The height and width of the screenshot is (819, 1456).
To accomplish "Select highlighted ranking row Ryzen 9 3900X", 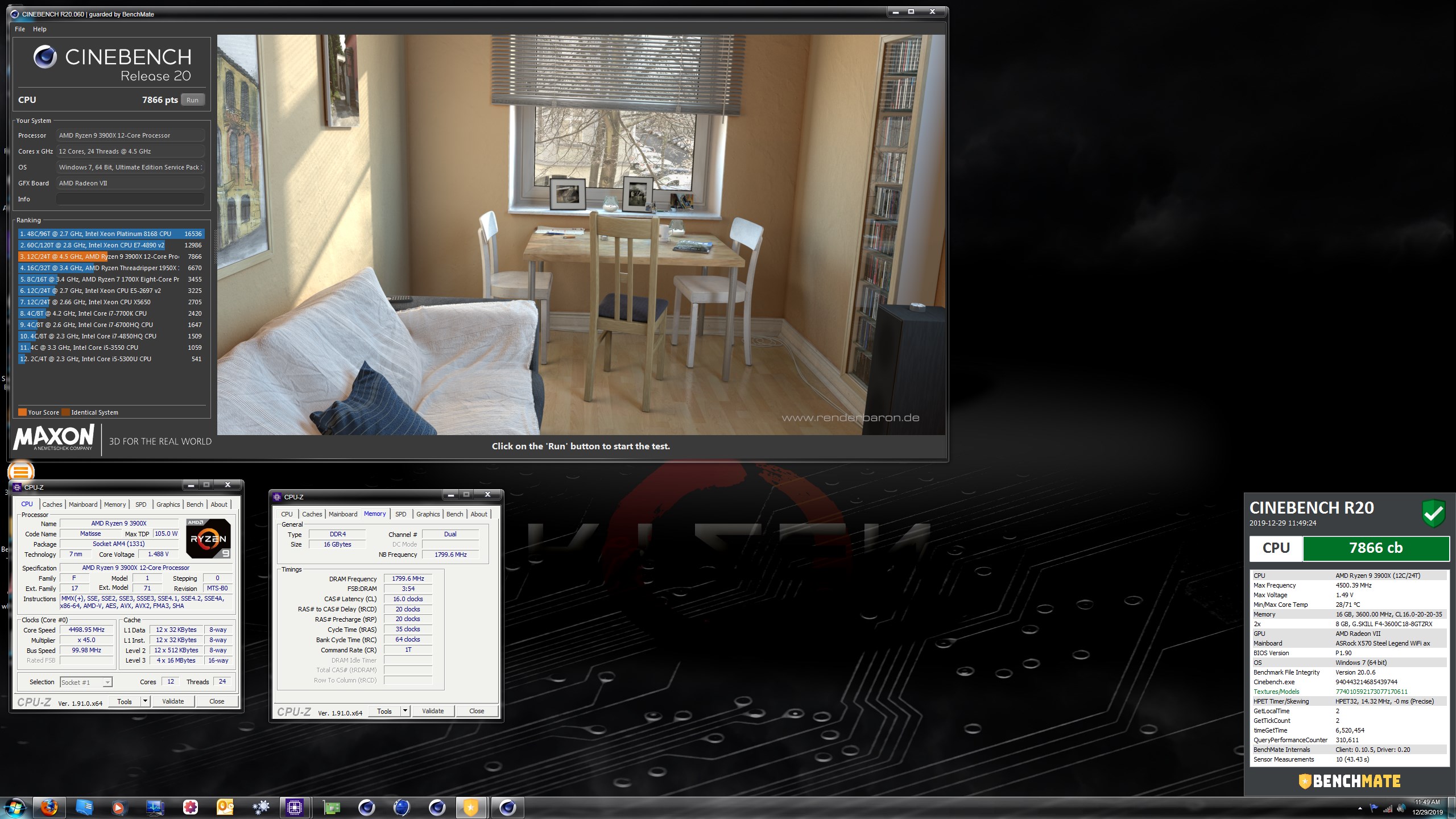I will pos(111,257).
